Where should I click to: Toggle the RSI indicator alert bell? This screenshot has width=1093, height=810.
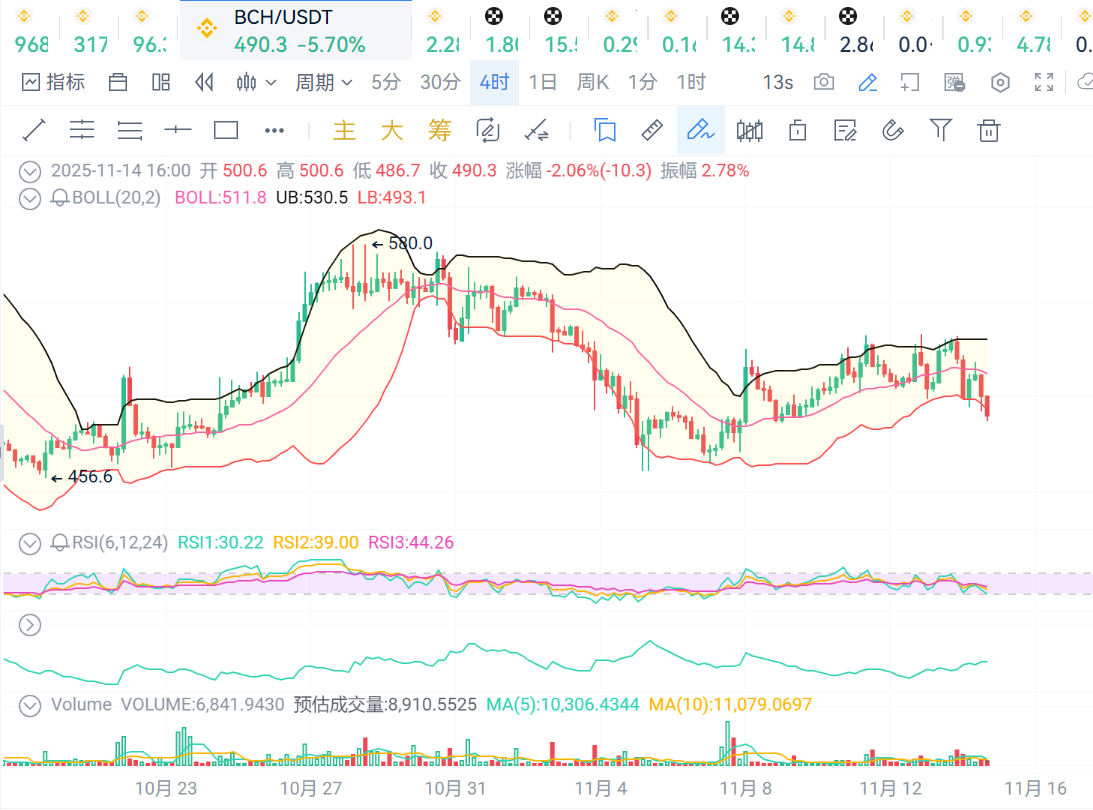tap(59, 543)
